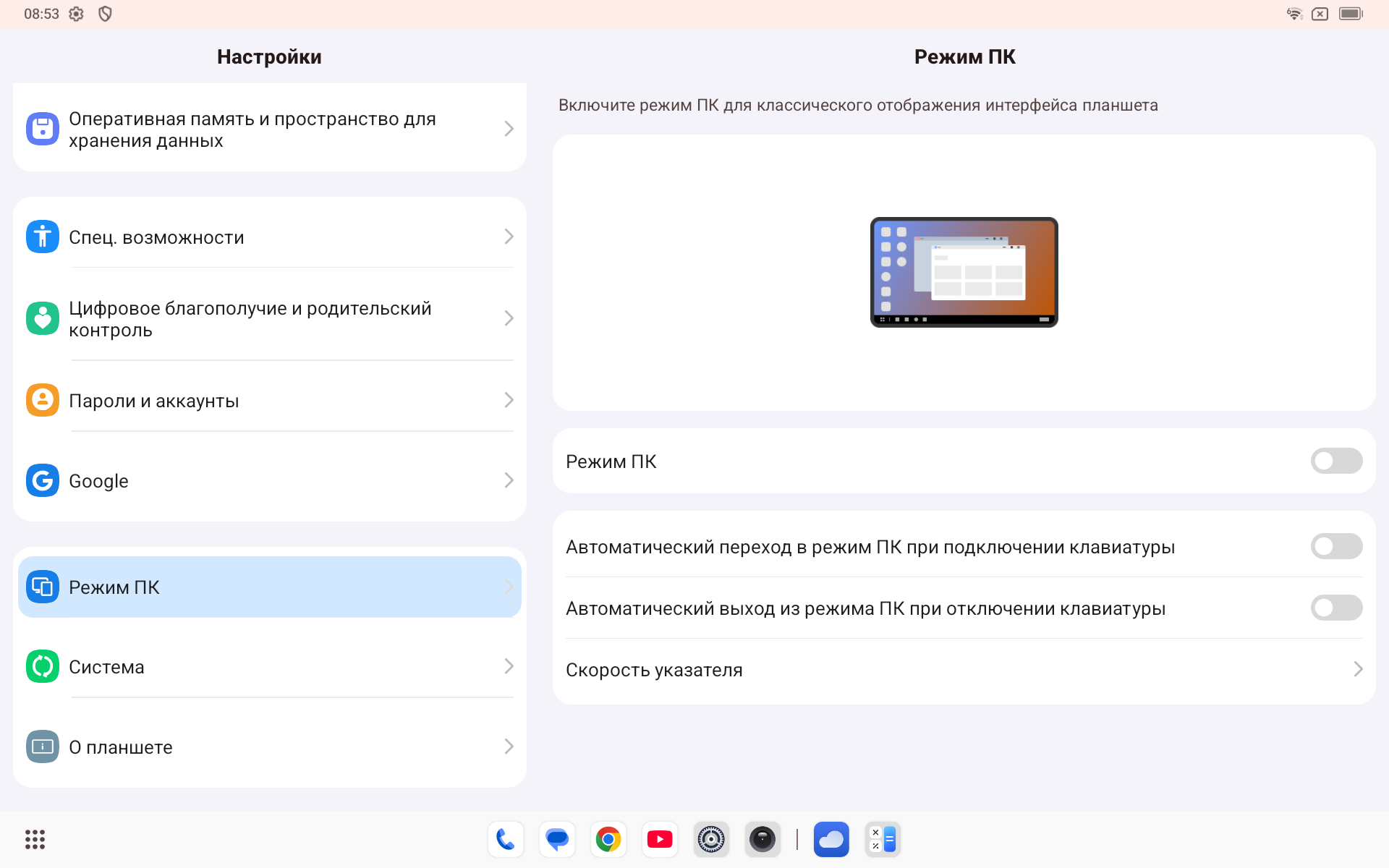This screenshot has height=868, width=1389.
Task: Open the О планшете chevron arrow
Action: (509, 746)
